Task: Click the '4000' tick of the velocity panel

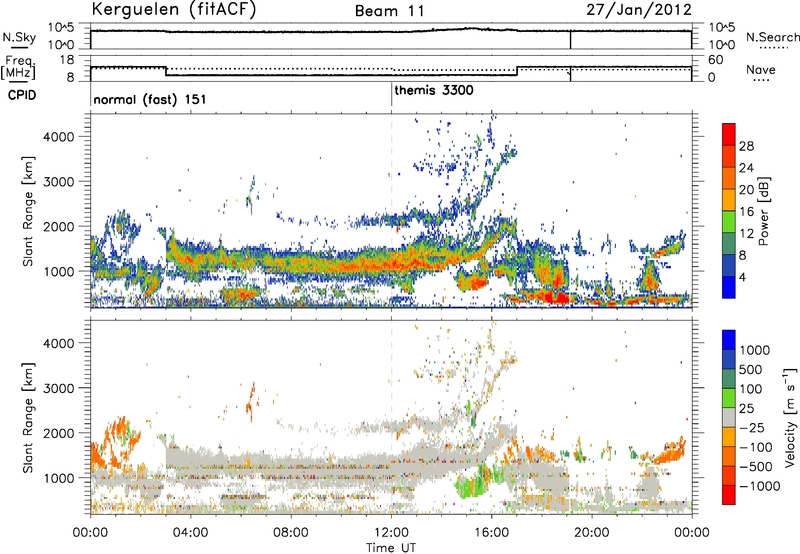Action: click(59, 343)
